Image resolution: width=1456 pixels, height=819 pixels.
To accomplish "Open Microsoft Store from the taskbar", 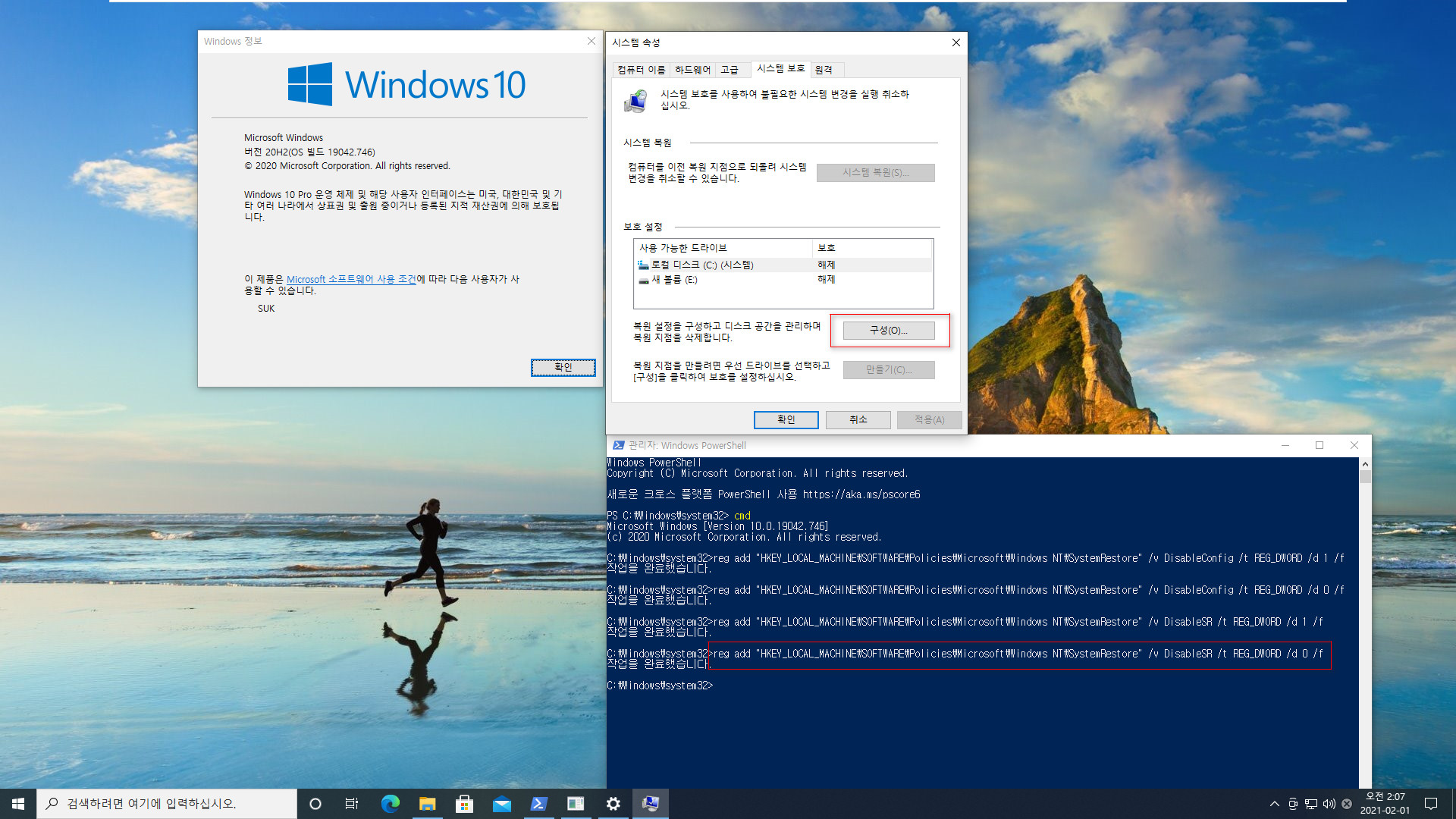I will coord(464,803).
